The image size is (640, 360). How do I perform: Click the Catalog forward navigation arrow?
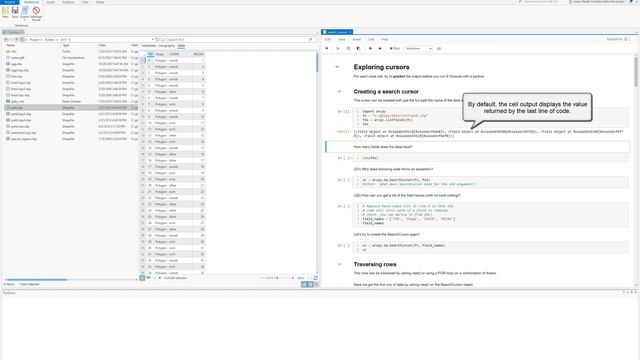11,40
